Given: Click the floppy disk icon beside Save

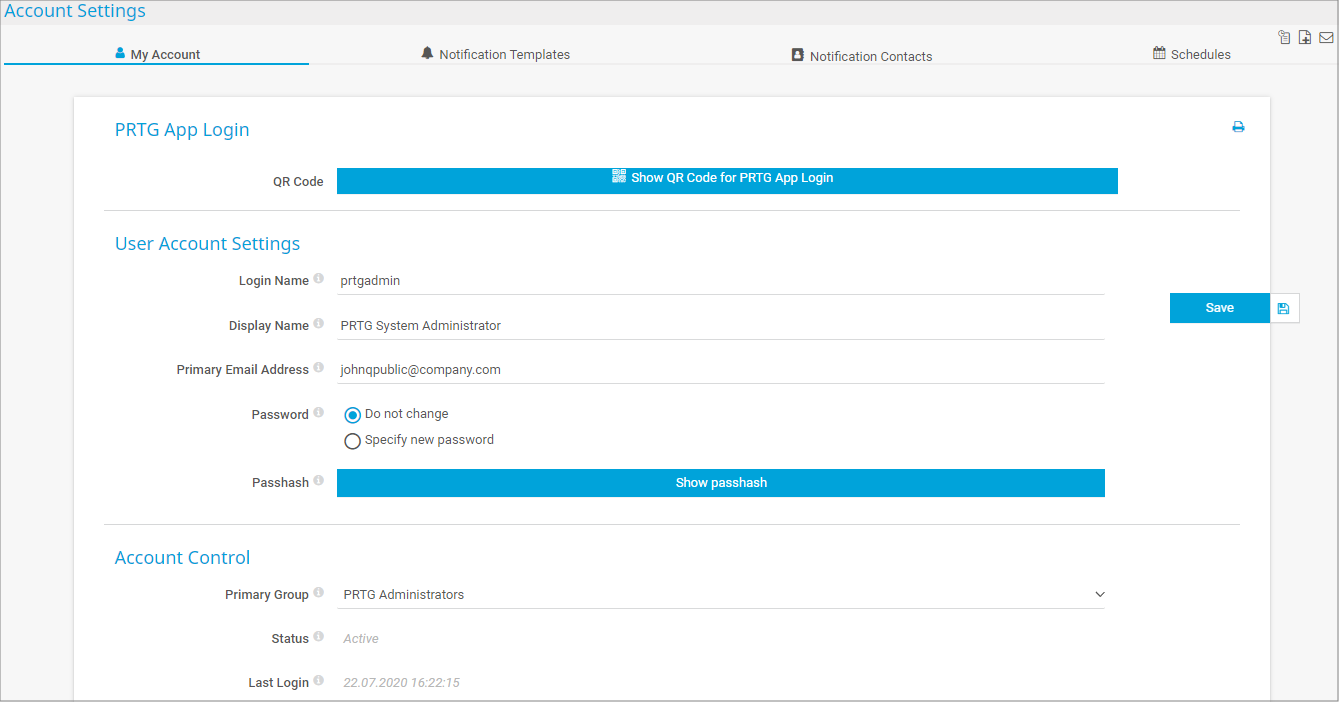Looking at the screenshot, I should tap(1284, 308).
